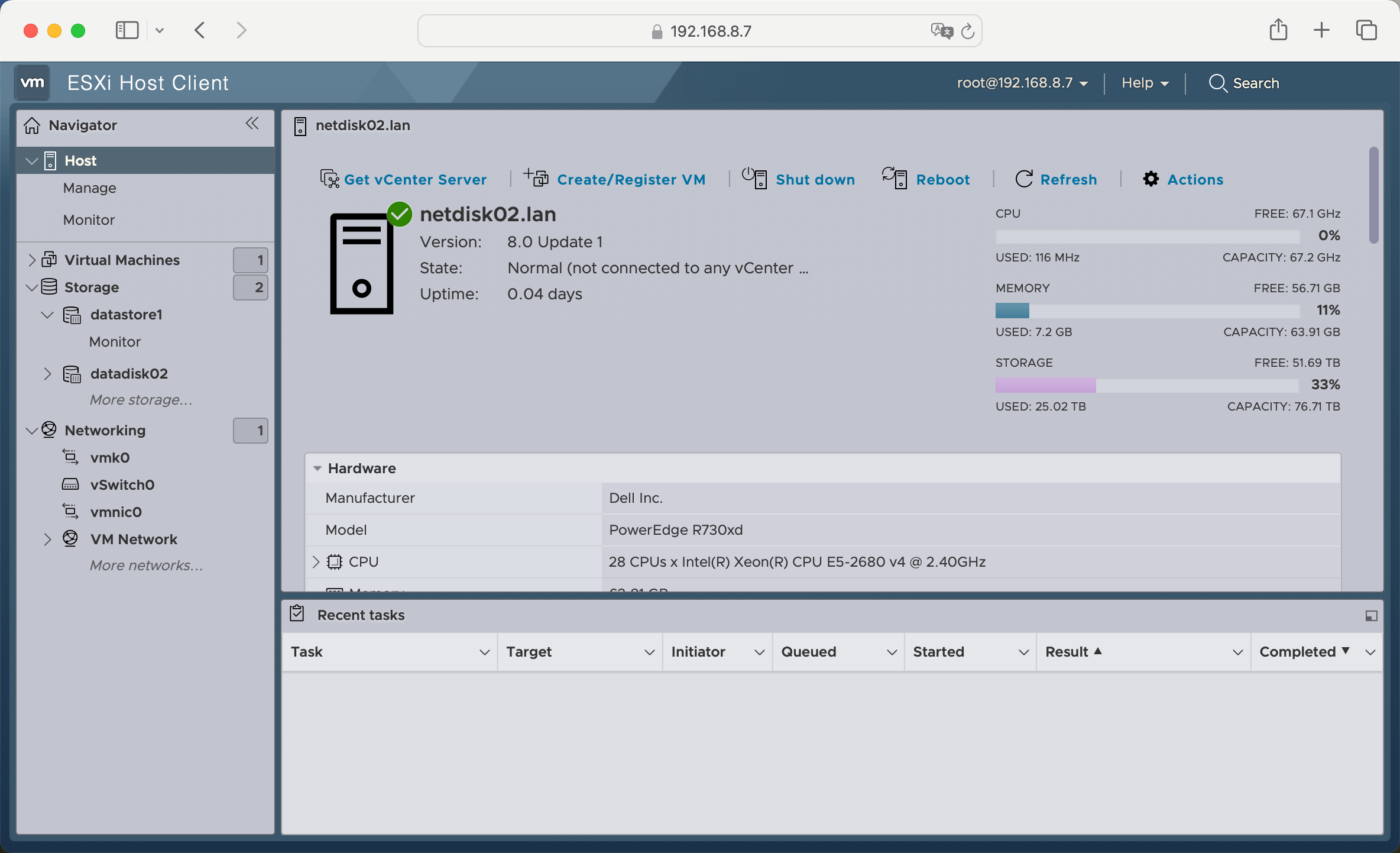Viewport: 1400px width, 853px height.
Task: Click the Networking globe icon
Action: click(49, 430)
